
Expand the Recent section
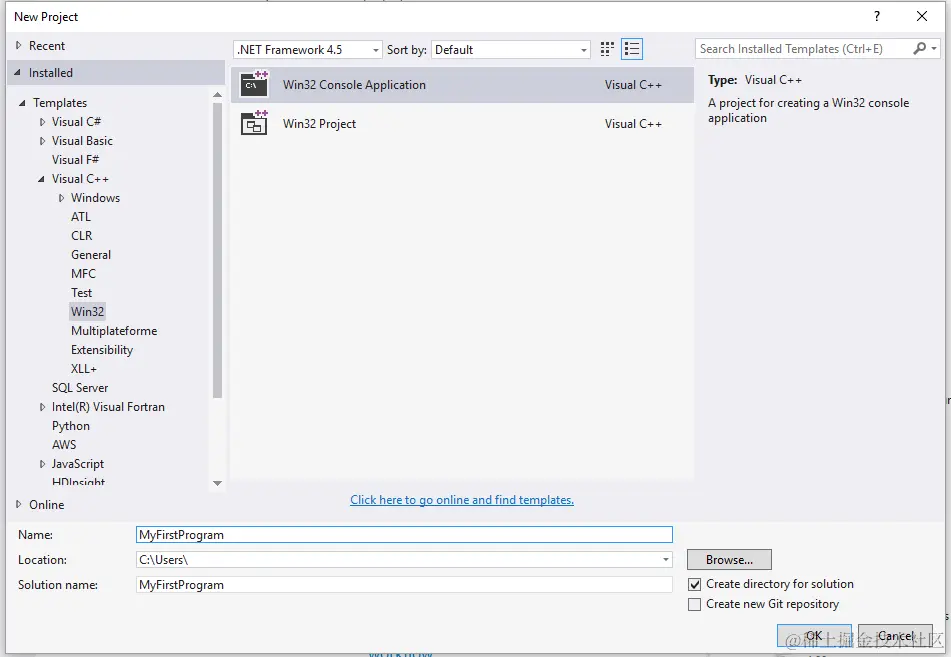18,45
